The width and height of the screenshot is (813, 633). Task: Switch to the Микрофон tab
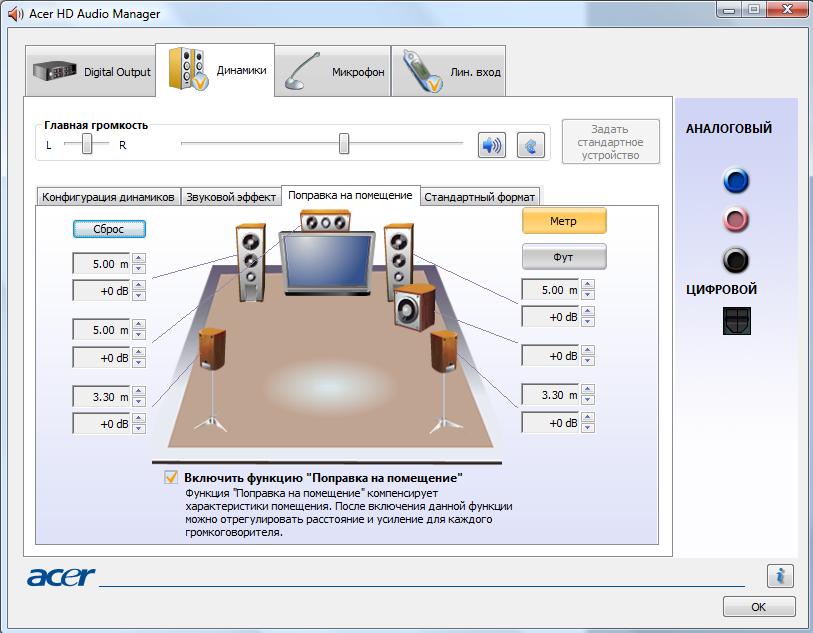(333, 71)
